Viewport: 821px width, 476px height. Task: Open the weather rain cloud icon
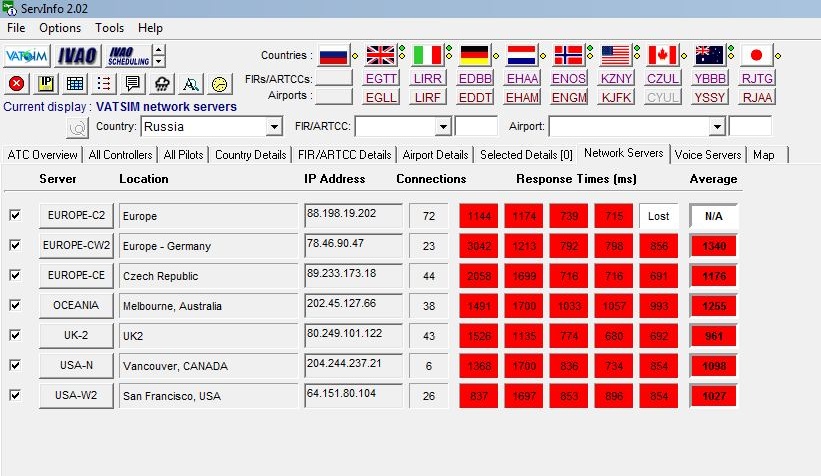click(x=161, y=84)
